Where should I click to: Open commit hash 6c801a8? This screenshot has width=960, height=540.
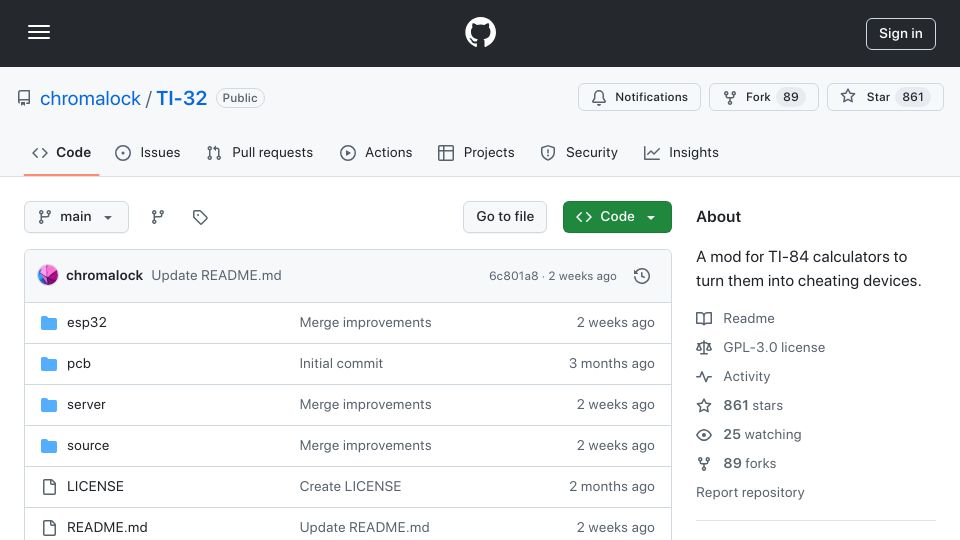click(x=514, y=276)
